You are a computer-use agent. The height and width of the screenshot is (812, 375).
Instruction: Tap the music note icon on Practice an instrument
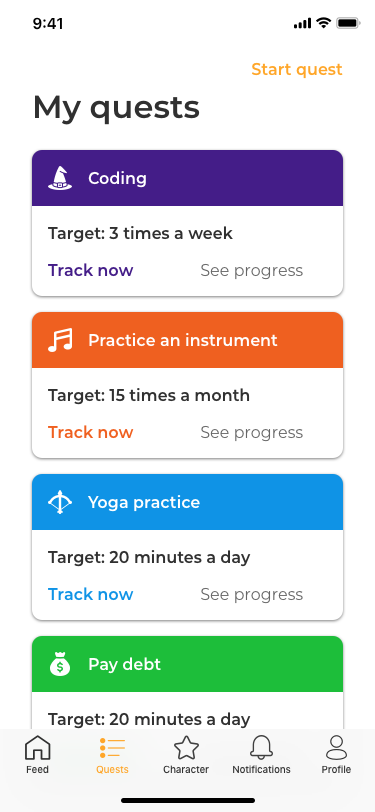(x=60, y=340)
